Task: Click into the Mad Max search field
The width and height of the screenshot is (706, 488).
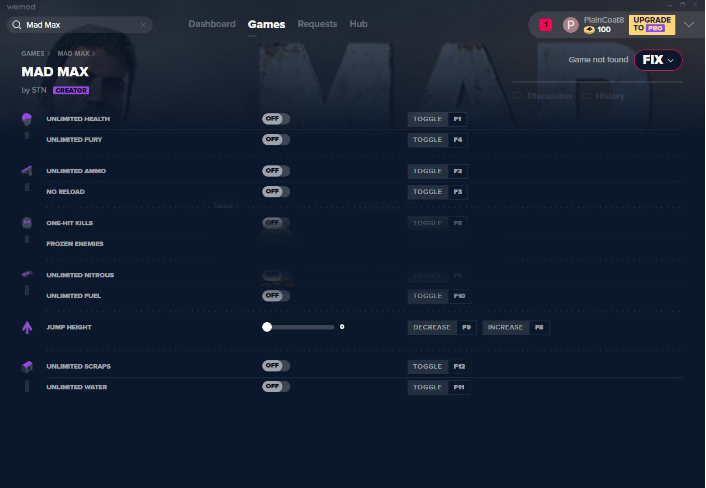Action: tap(80, 25)
